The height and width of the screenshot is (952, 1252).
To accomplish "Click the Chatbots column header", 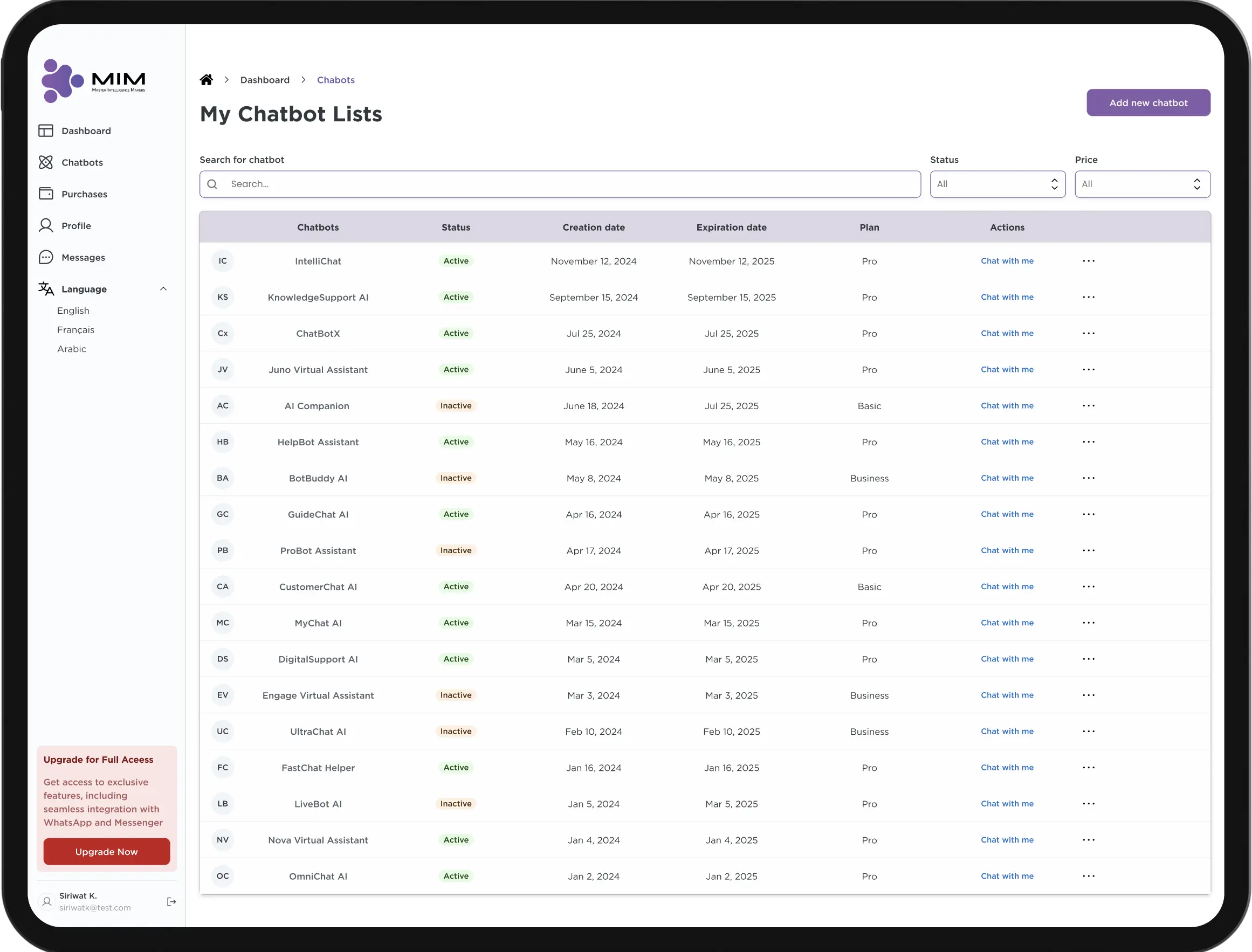I will (x=318, y=227).
